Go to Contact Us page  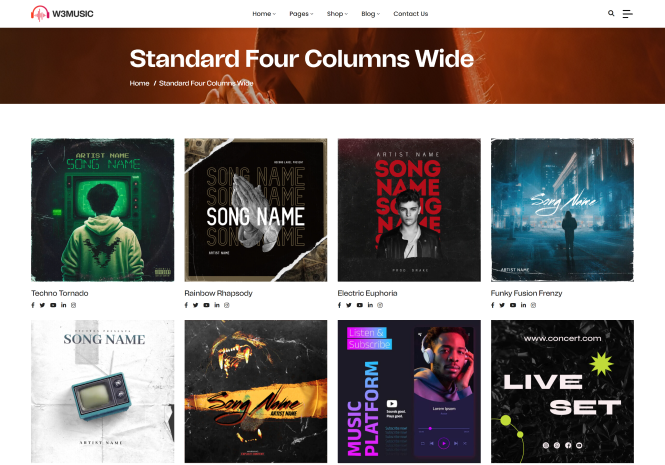coord(411,14)
